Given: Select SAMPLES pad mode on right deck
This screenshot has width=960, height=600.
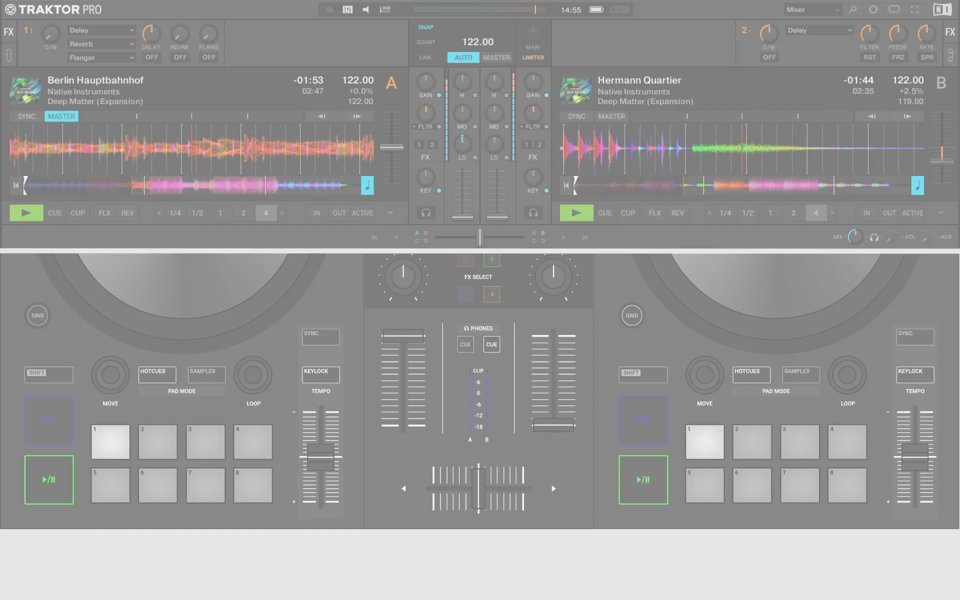Looking at the screenshot, I should pos(800,374).
